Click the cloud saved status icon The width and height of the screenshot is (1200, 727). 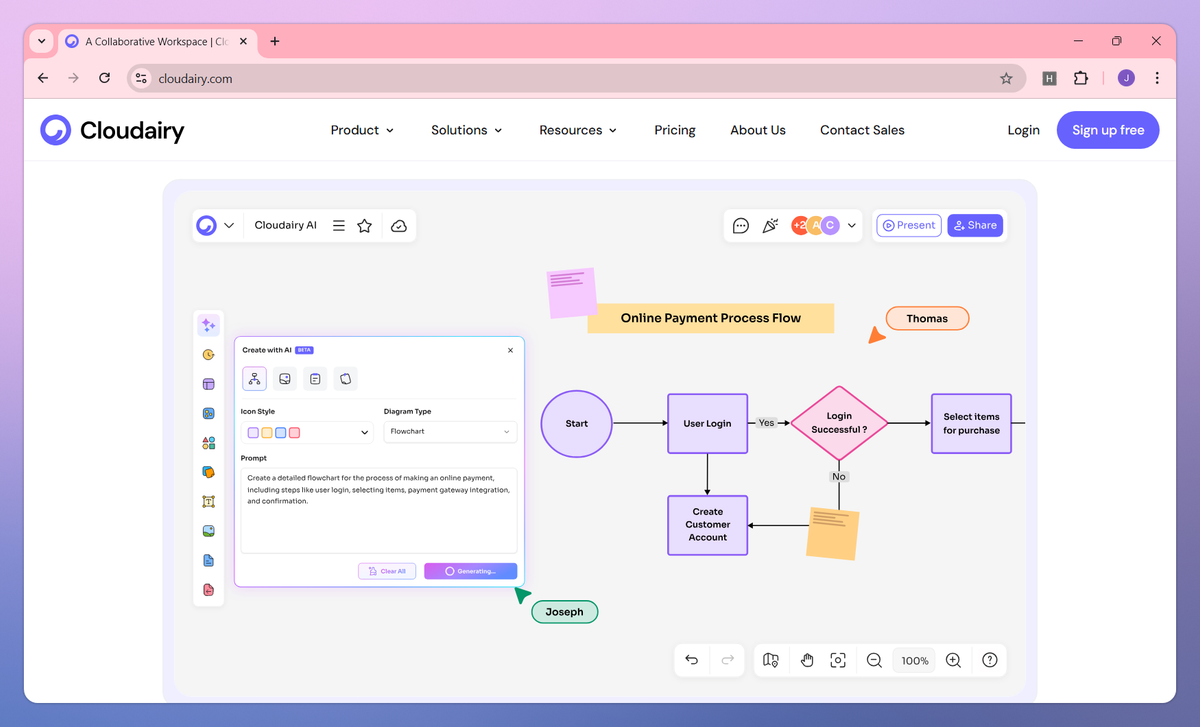(399, 226)
